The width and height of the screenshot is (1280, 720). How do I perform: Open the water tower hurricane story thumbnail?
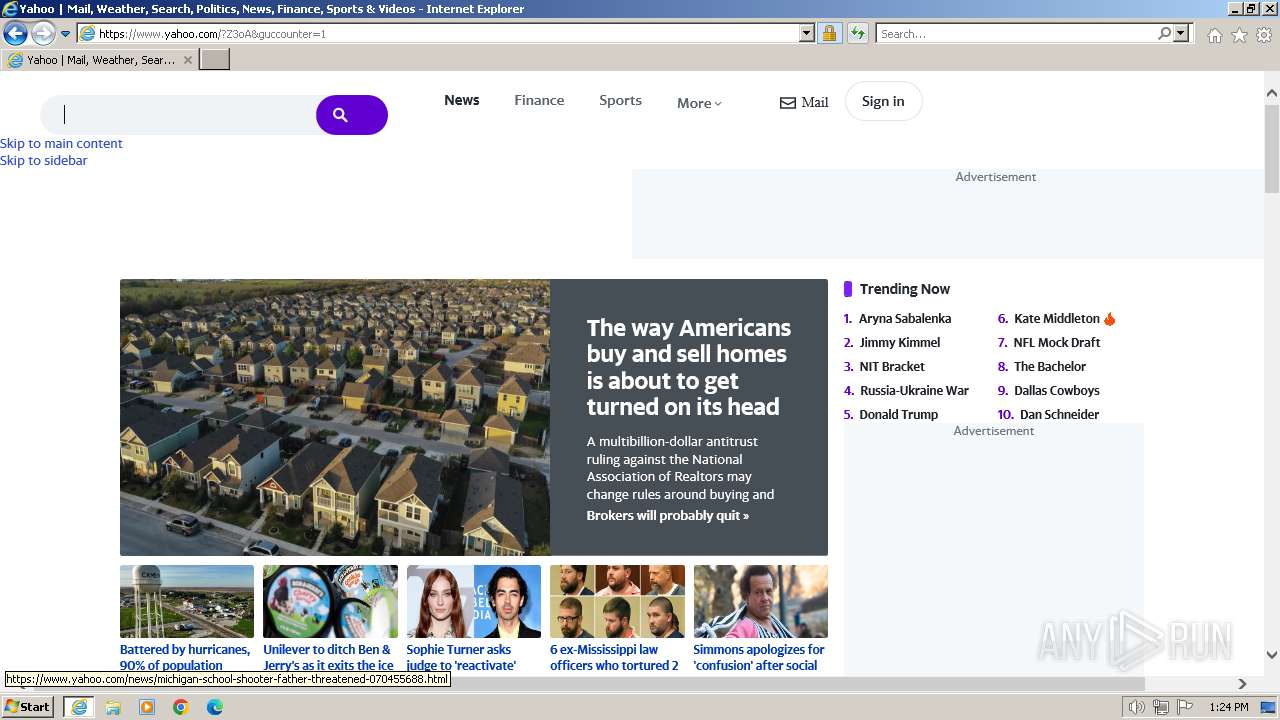click(187, 601)
